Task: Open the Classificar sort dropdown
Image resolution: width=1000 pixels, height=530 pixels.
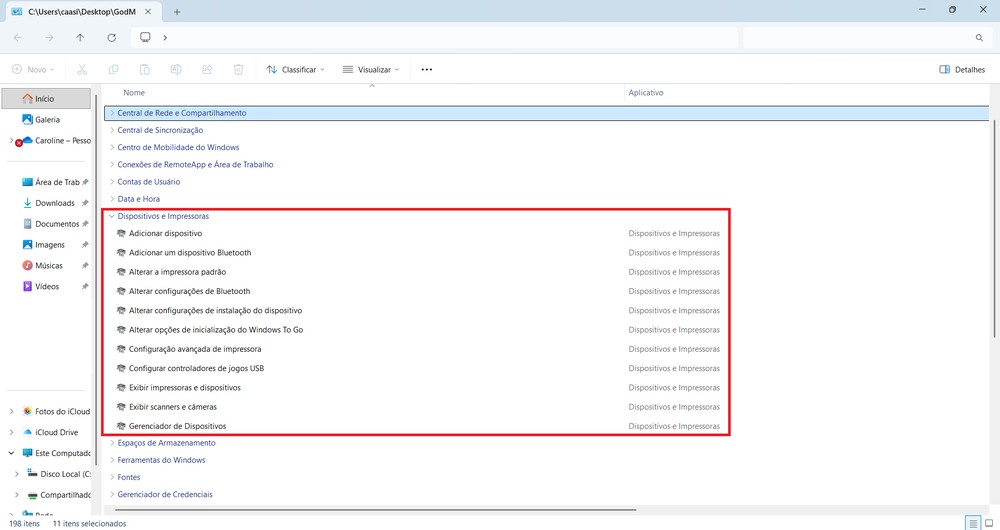Action: [x=296, y=70]
